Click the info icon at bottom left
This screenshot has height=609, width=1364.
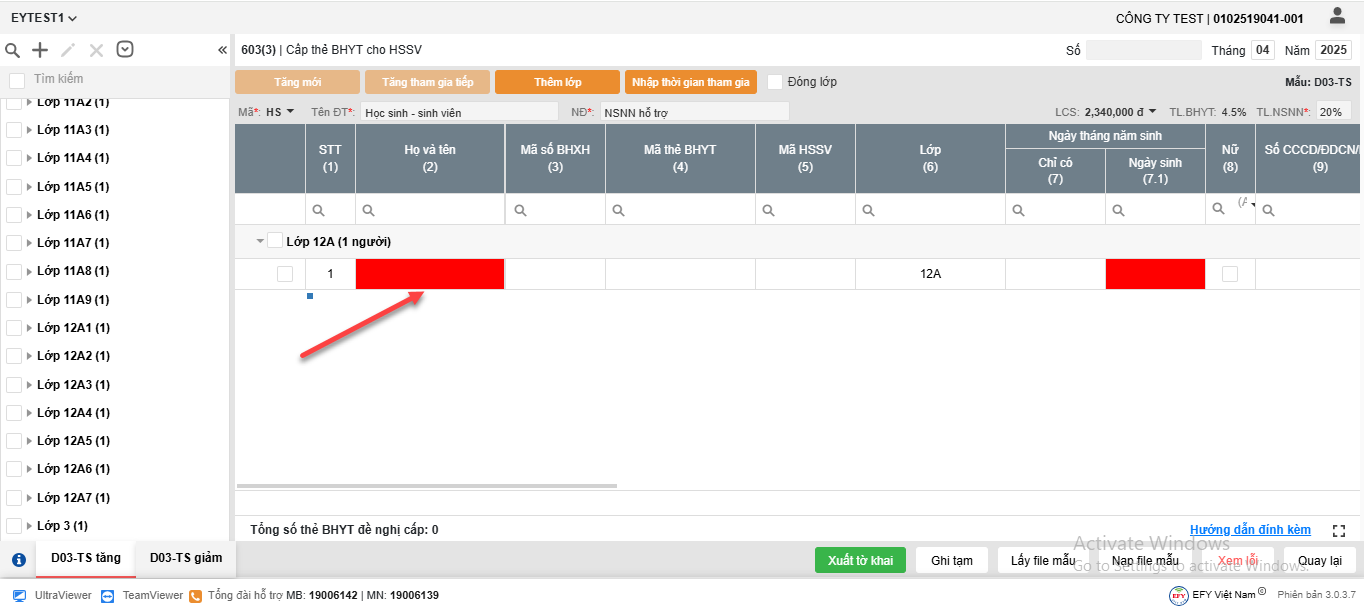(18, 560)
